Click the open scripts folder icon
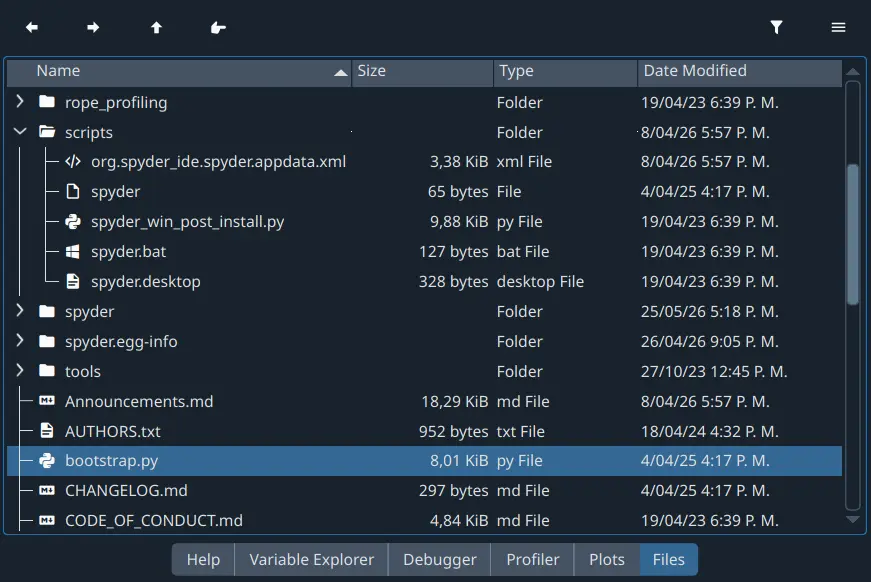 pyautogui.click(x=47, y=132)
